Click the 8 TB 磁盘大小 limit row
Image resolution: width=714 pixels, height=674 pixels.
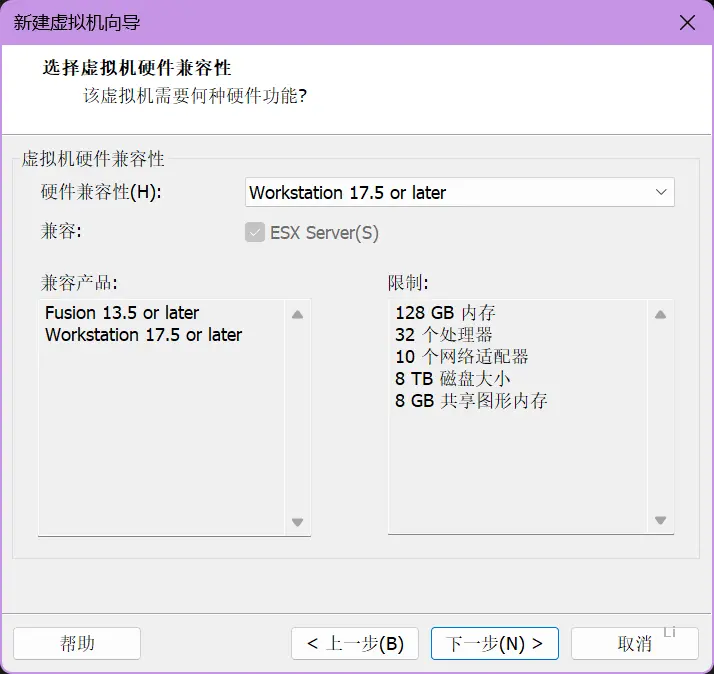[453, 378]
